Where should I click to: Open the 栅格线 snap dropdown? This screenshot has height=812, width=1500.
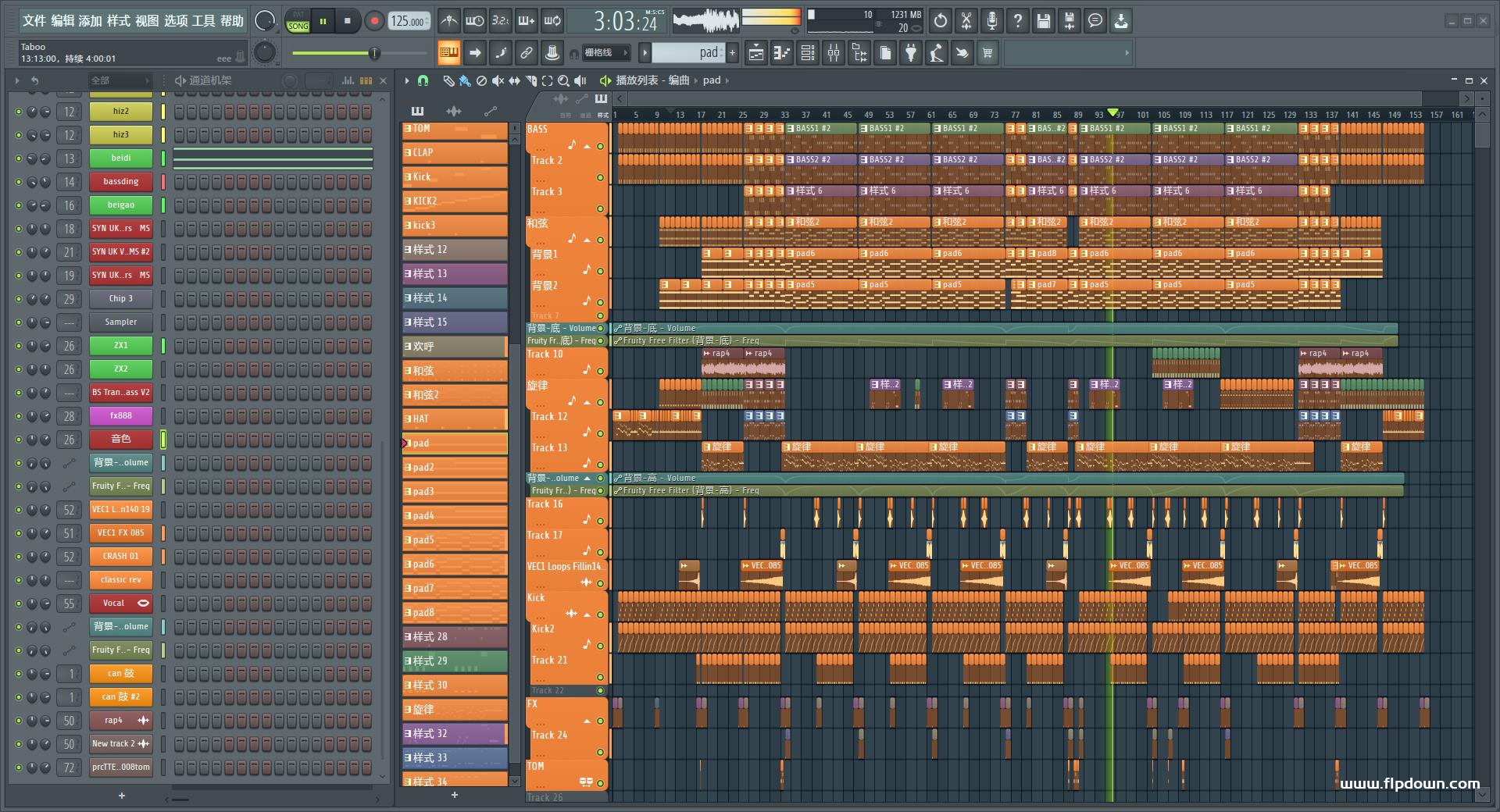[607, 53]
